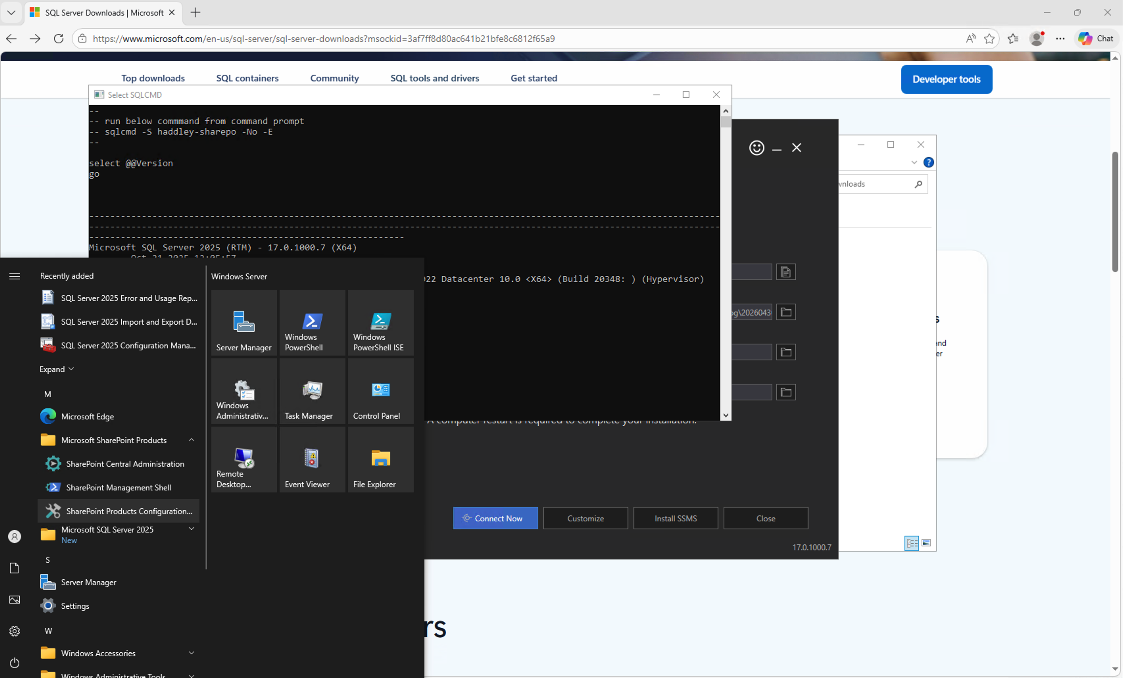The image size is (1123, 678).
Task: Click the Edge favorites star icon
Action: (989, 39)
